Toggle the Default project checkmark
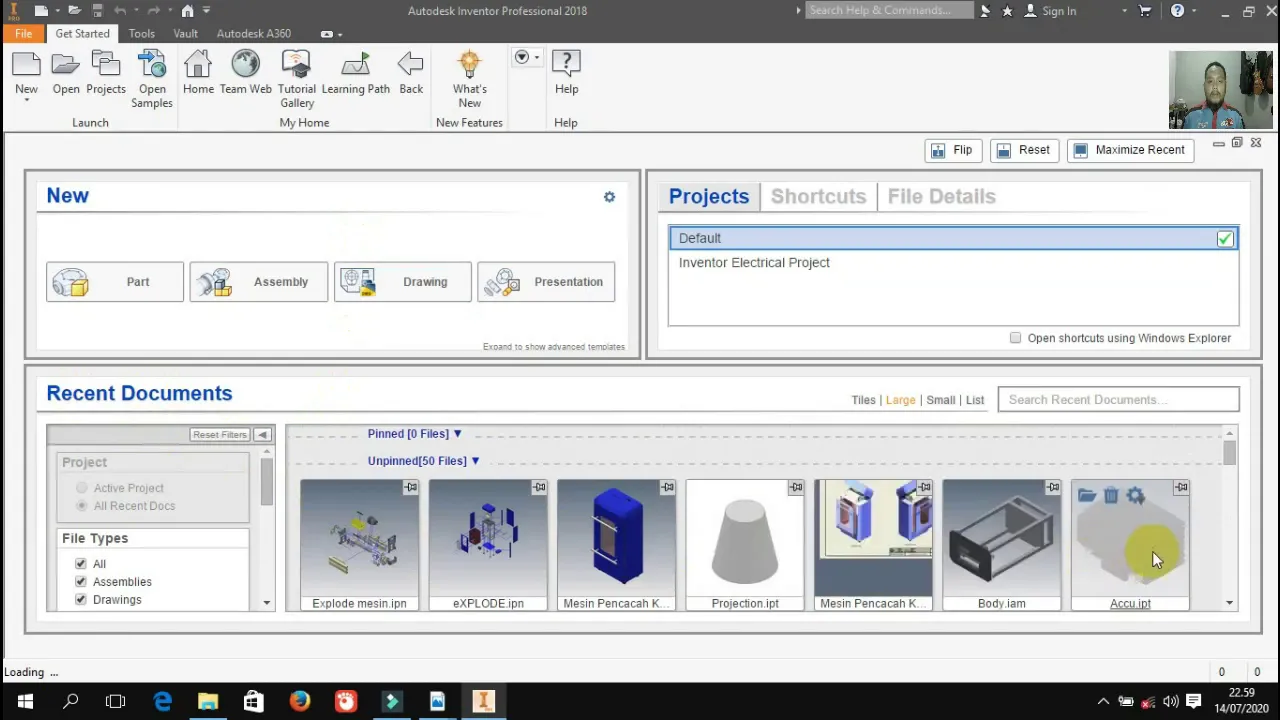Image resolution: width=1280 pixels, height=720 pixels. (x=1225, y=238)
